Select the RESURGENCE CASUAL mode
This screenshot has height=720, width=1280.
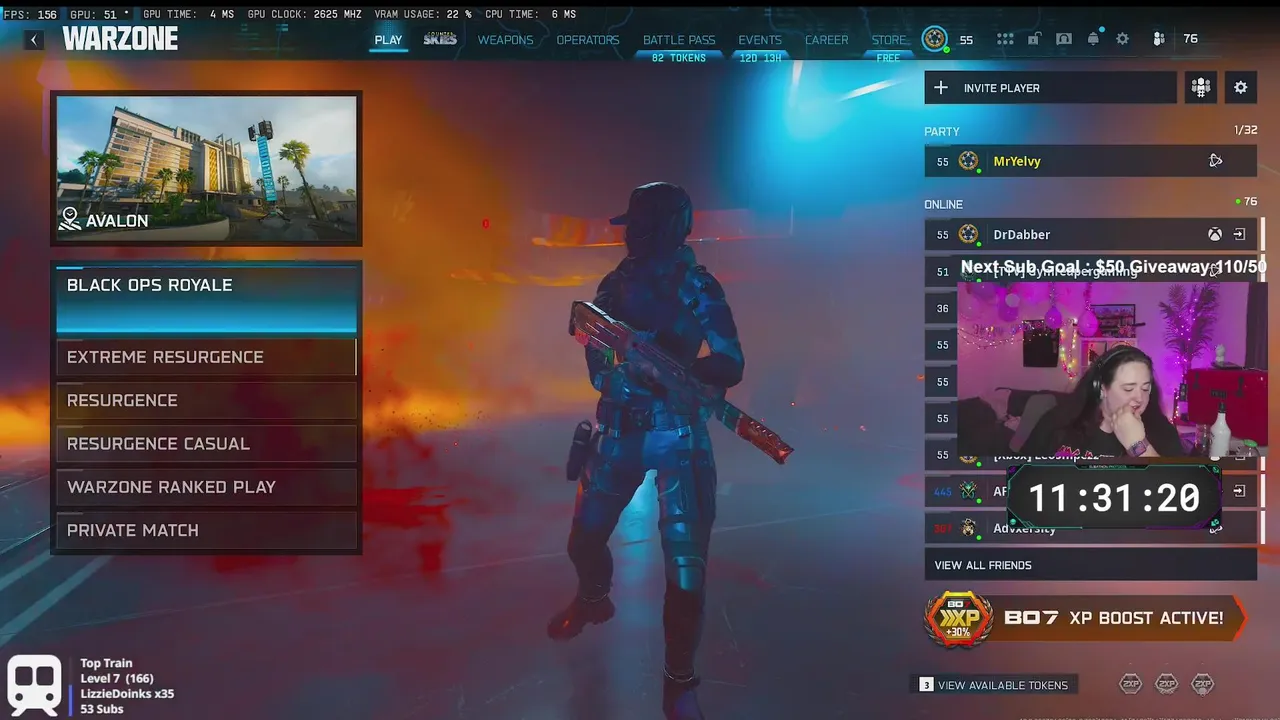[x=206, y=443]
